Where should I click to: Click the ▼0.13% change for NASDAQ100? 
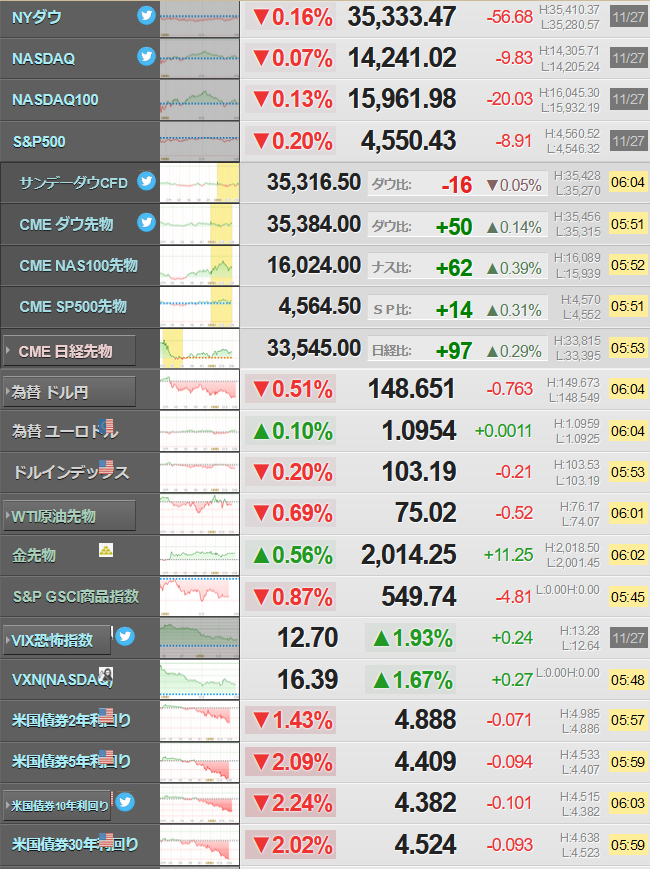(291, 100)
